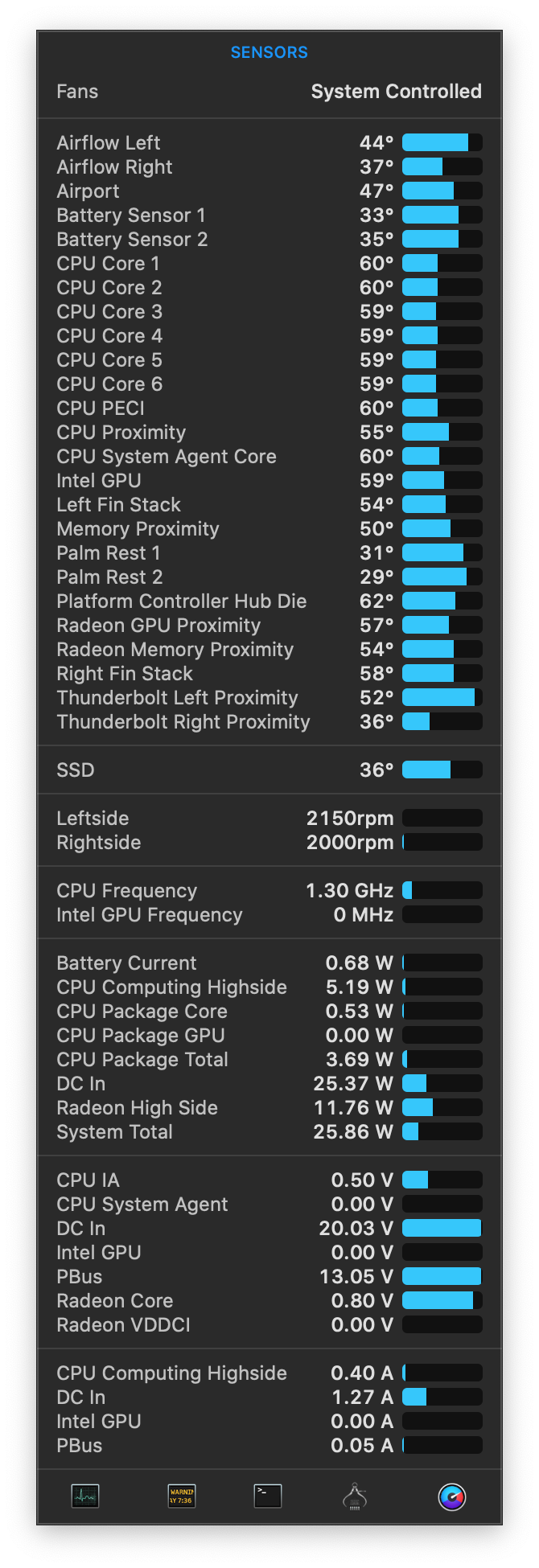Launch the Console warning log icon

pyautogui.click(x=181, y=1496)
